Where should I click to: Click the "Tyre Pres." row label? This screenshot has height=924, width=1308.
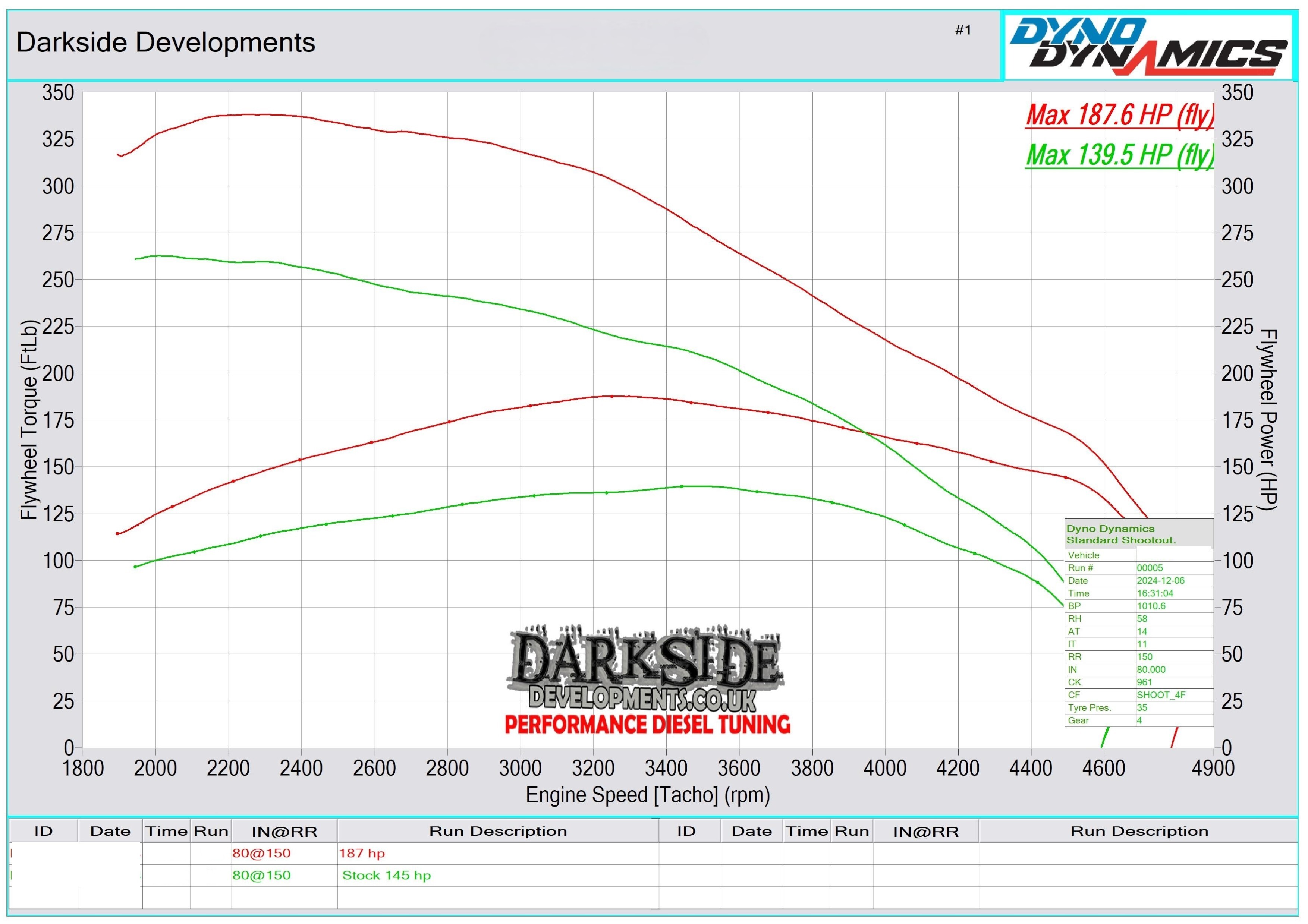[x=1089, y=708]
